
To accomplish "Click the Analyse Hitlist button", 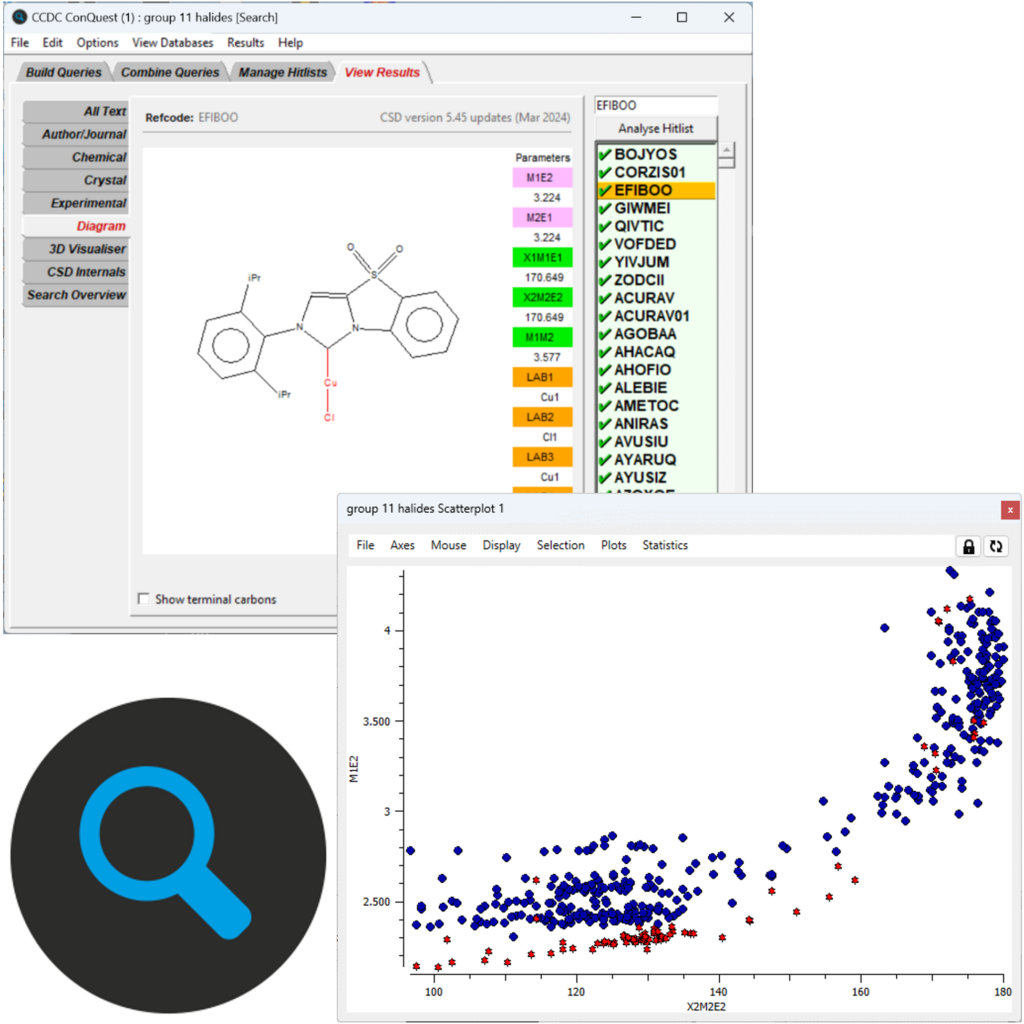I will [655, 128].
